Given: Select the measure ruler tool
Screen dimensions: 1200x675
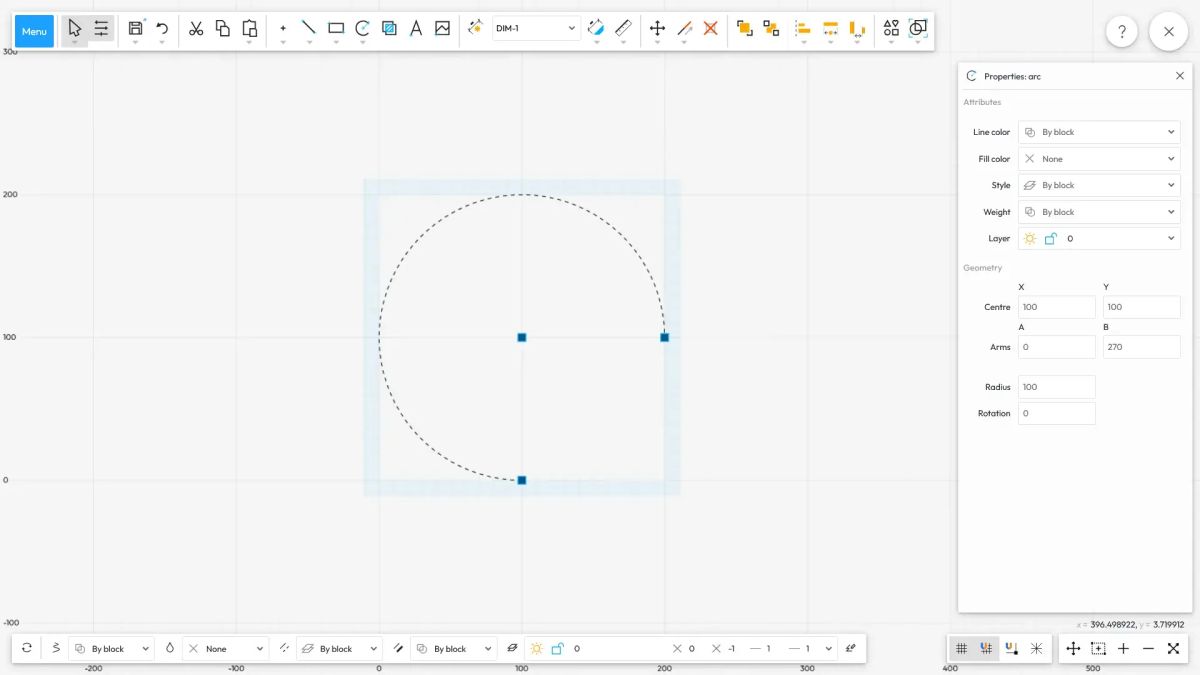Looking at the screenshot, I should (x=623, y=28).
